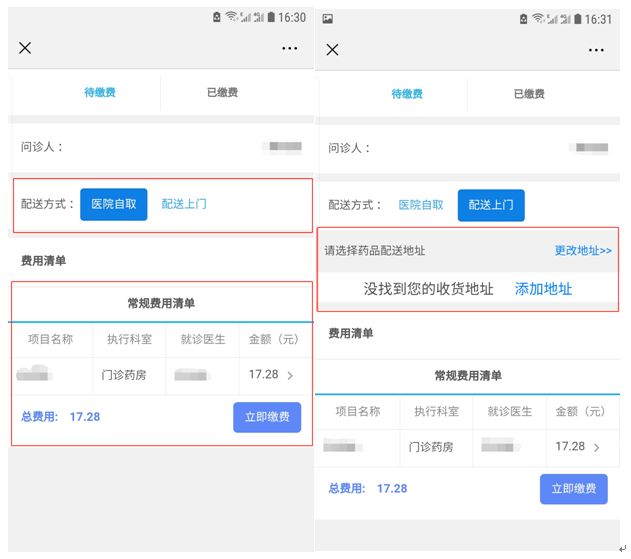The height and width of the screenshot is (559, 631).
Task: Tap 总费用: 17.28 on left phone
Action: point(60,417)
